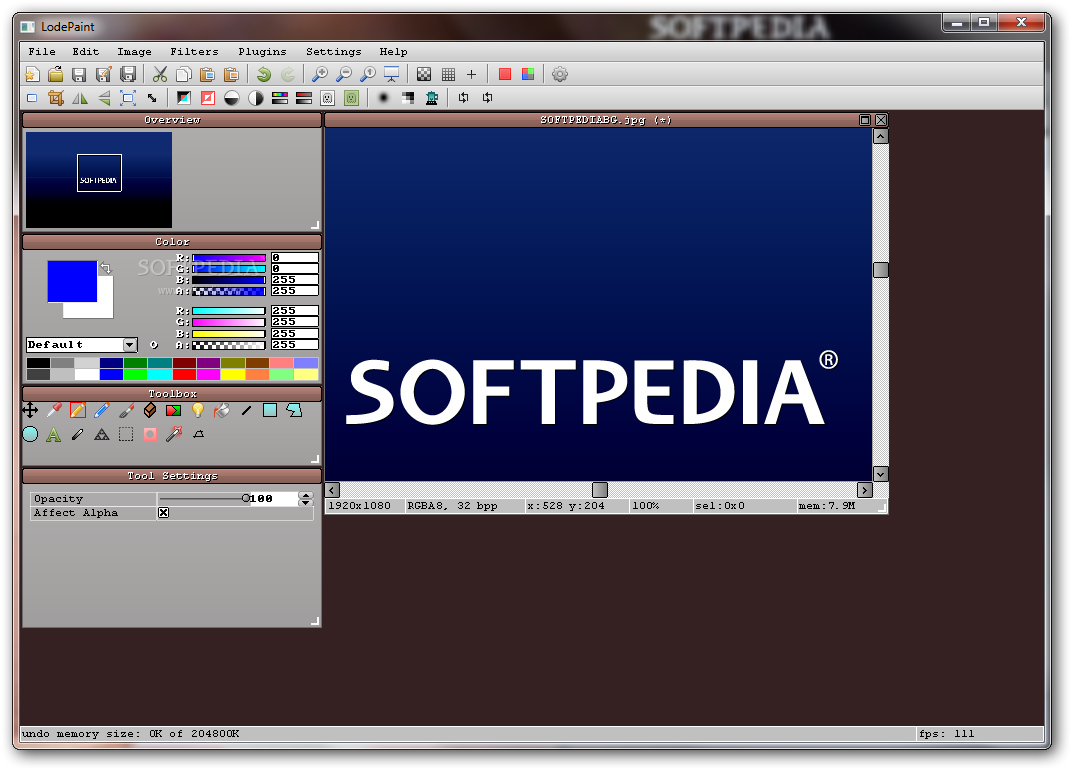Viewport: 1072px width, 770px height.
Task: Click the negate RGB inverted-colors icon
Action: point(184,98)
